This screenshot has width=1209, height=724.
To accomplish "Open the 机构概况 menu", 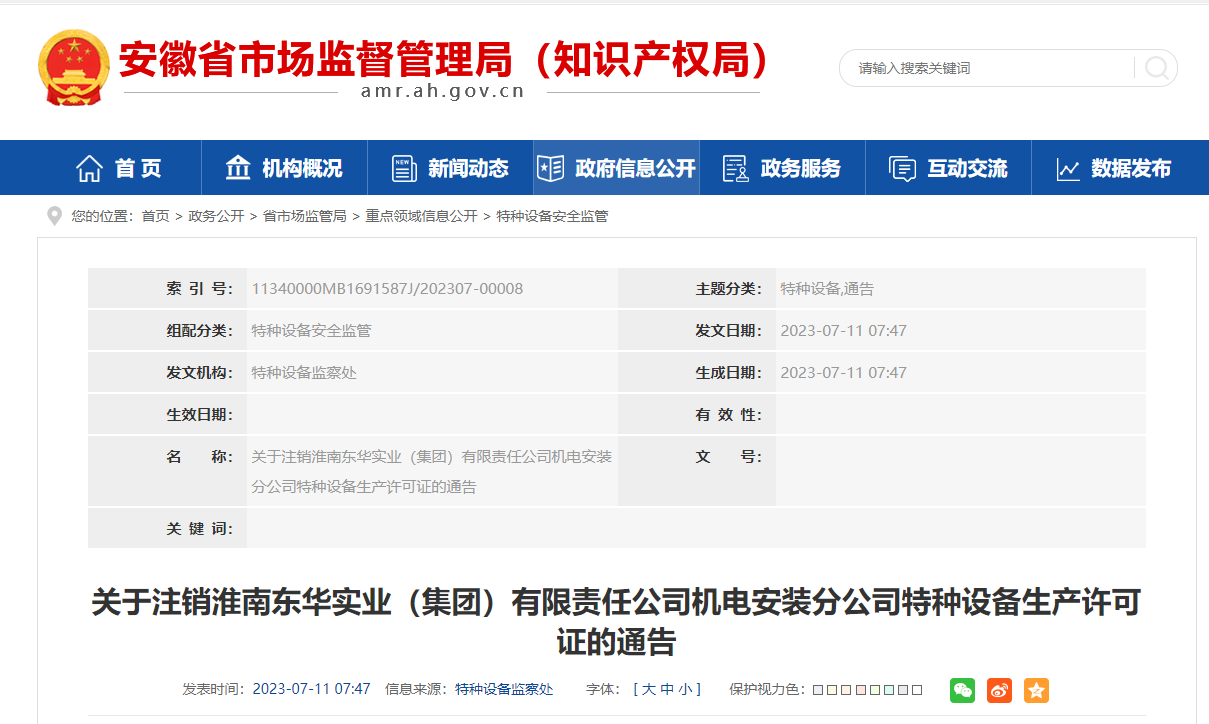I will click(x=284, y=168).
